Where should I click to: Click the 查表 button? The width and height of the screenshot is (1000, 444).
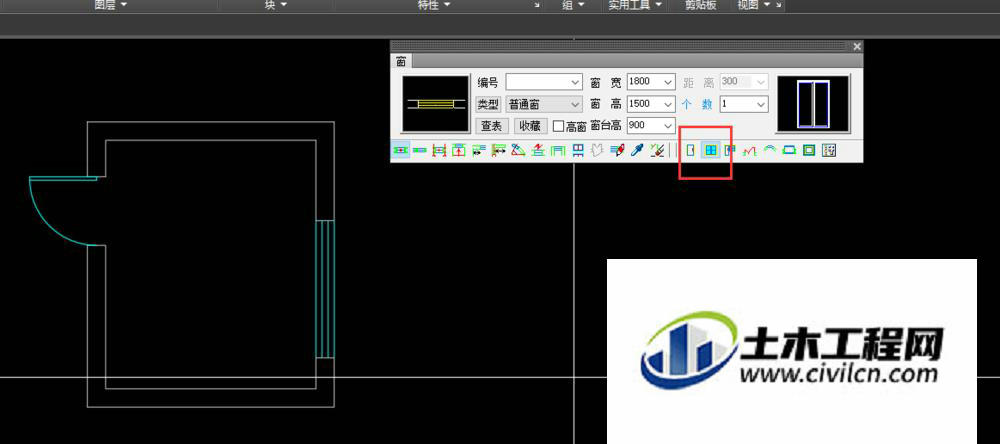coord(491,126)
